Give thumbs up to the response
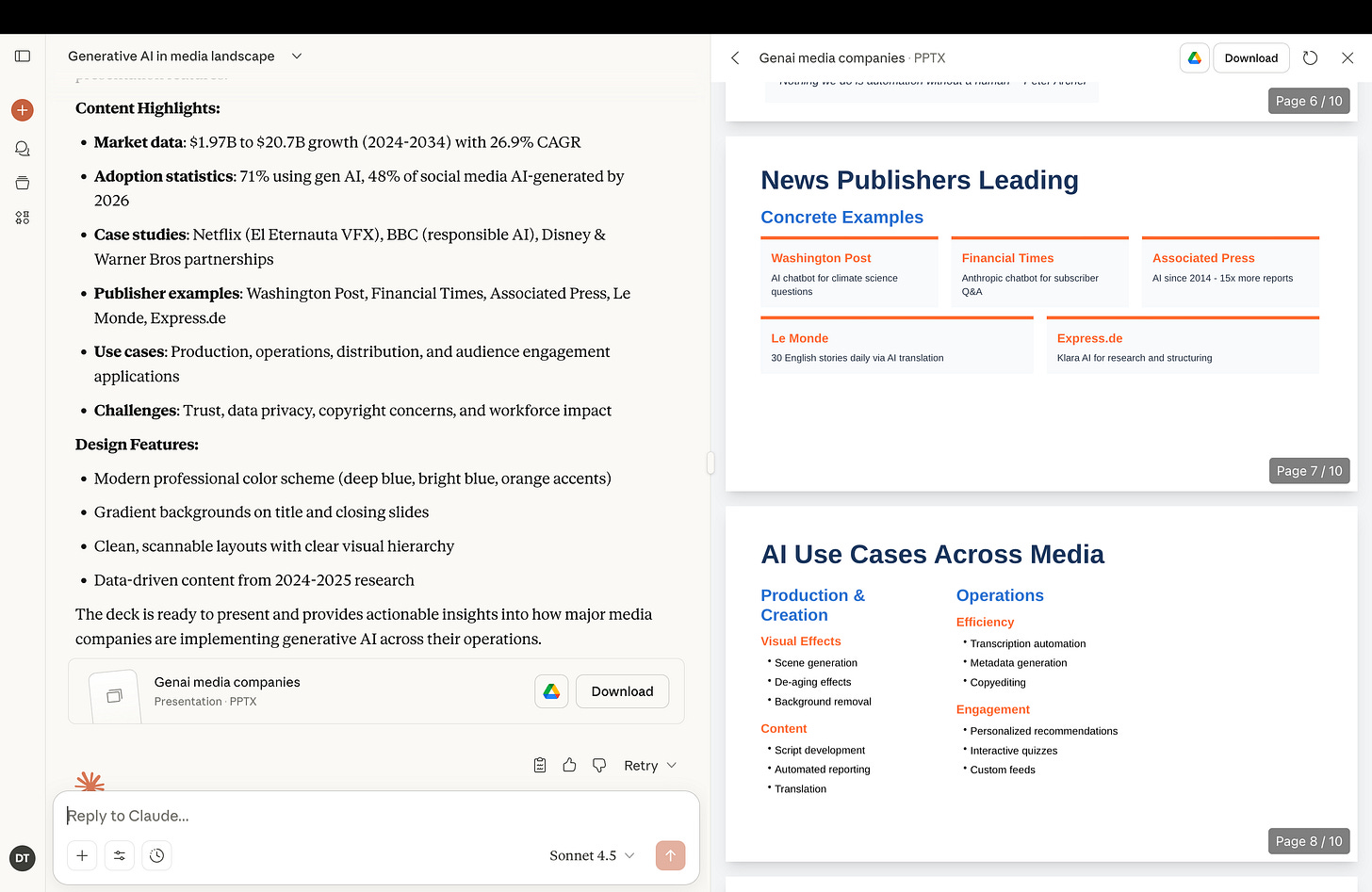Image resolution: width=1372 pixels, height=892 pixels. coord(569,765)
